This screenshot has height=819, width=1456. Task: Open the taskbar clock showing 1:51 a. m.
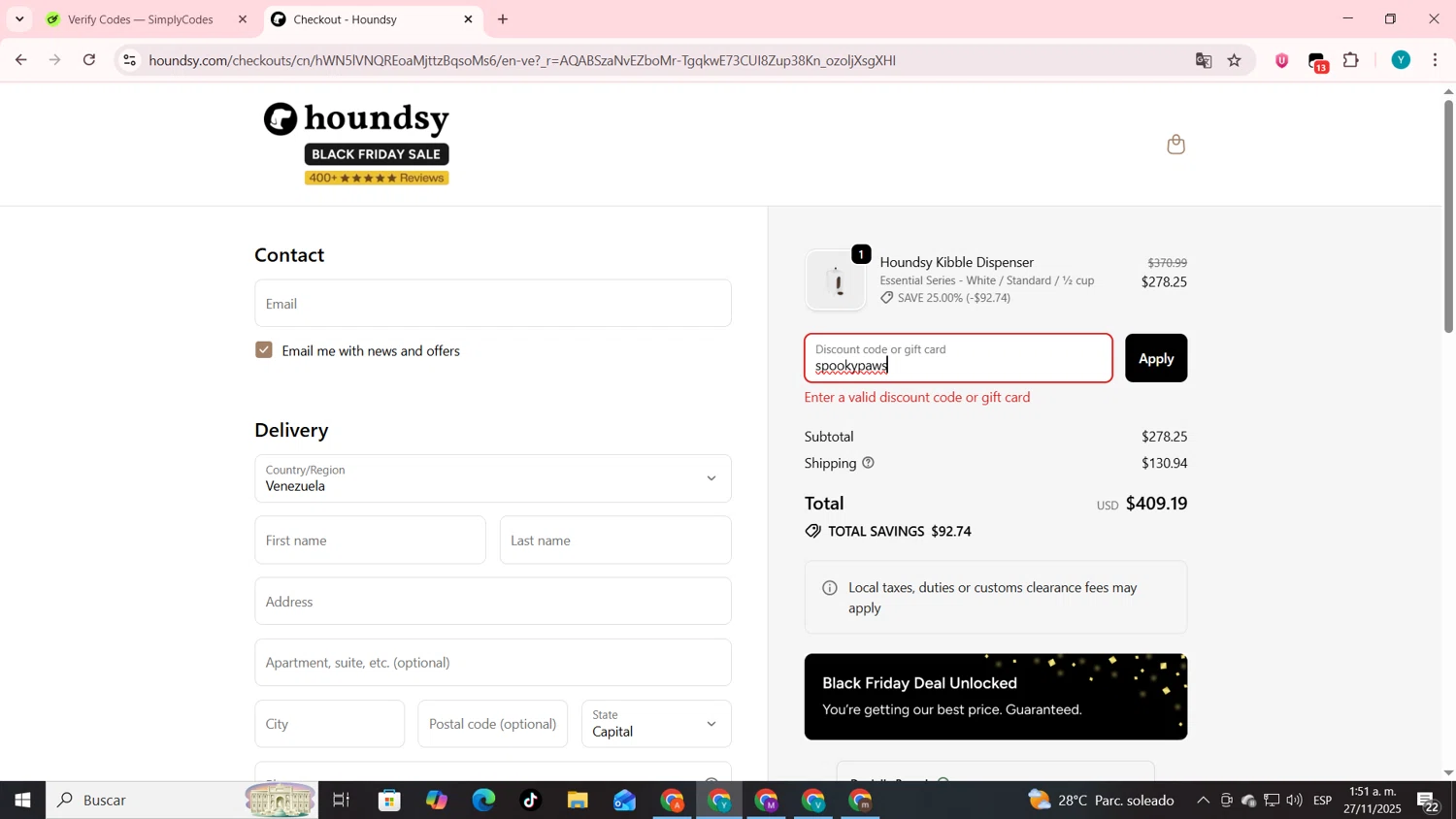(1373, 801)
